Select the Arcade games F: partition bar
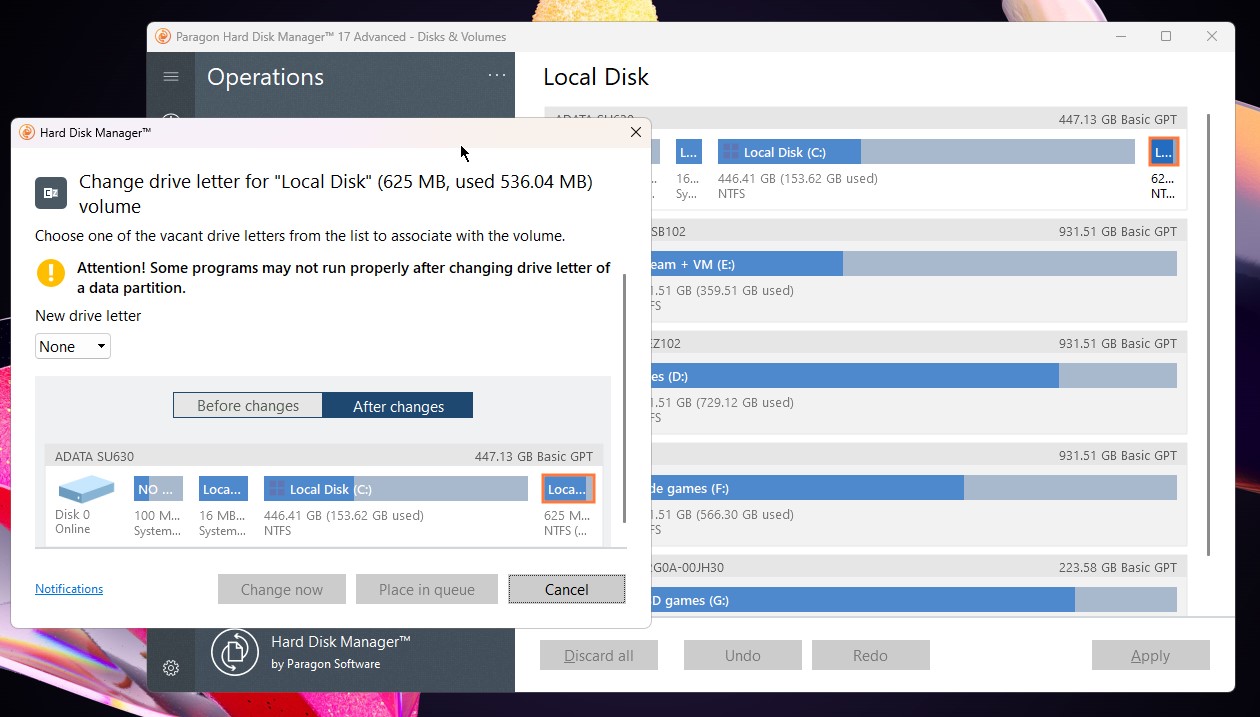 900,488
